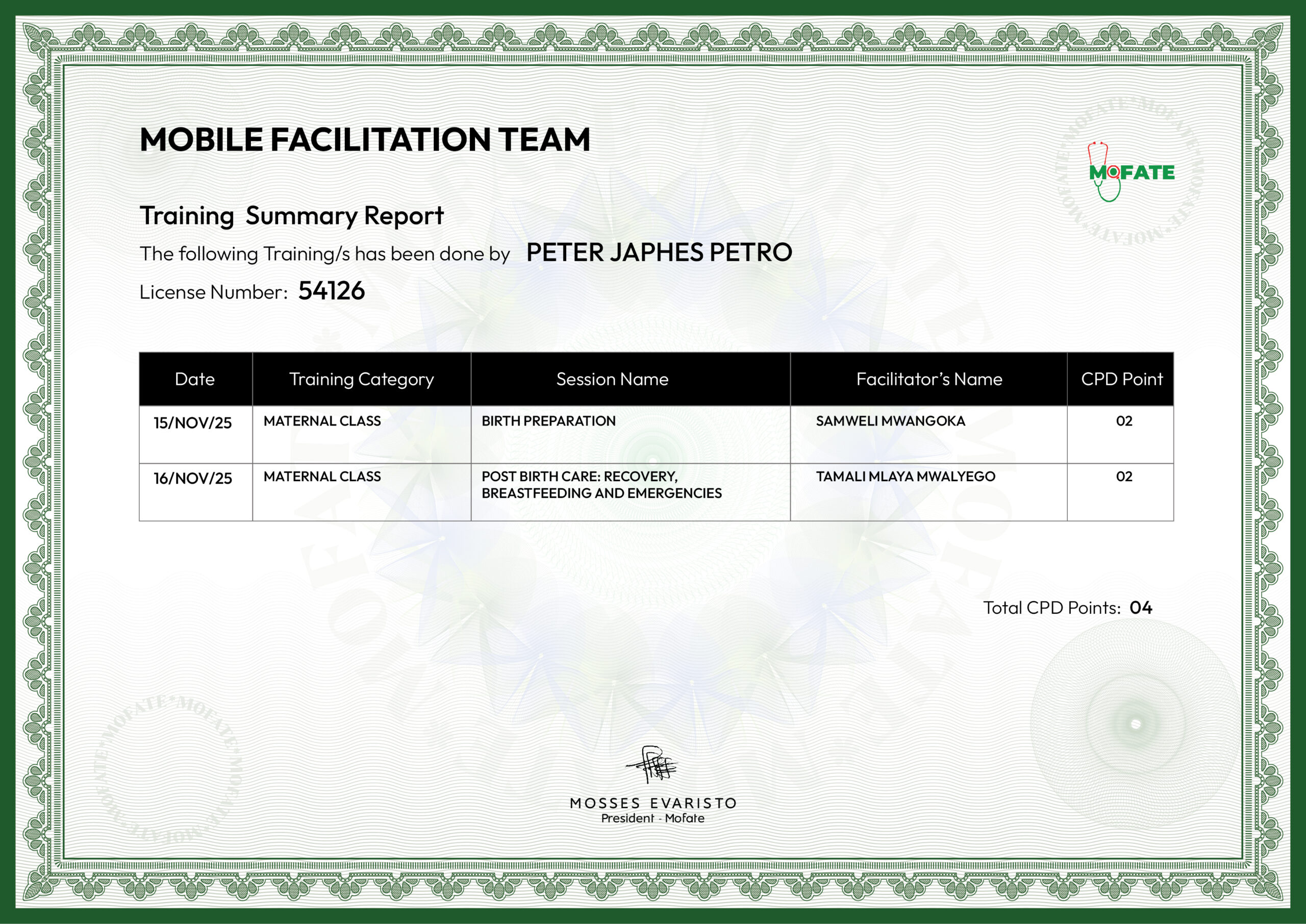Viewport: 1306px width, 924px height.
Task: Select the CPD Point column header
Action: click(1121, 379)
